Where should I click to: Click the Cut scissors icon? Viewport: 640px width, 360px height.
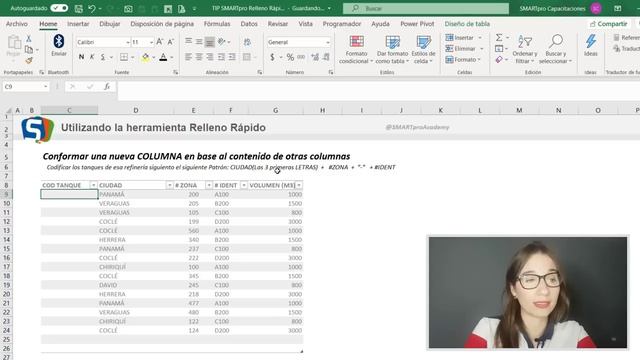(x=29, y=38)
